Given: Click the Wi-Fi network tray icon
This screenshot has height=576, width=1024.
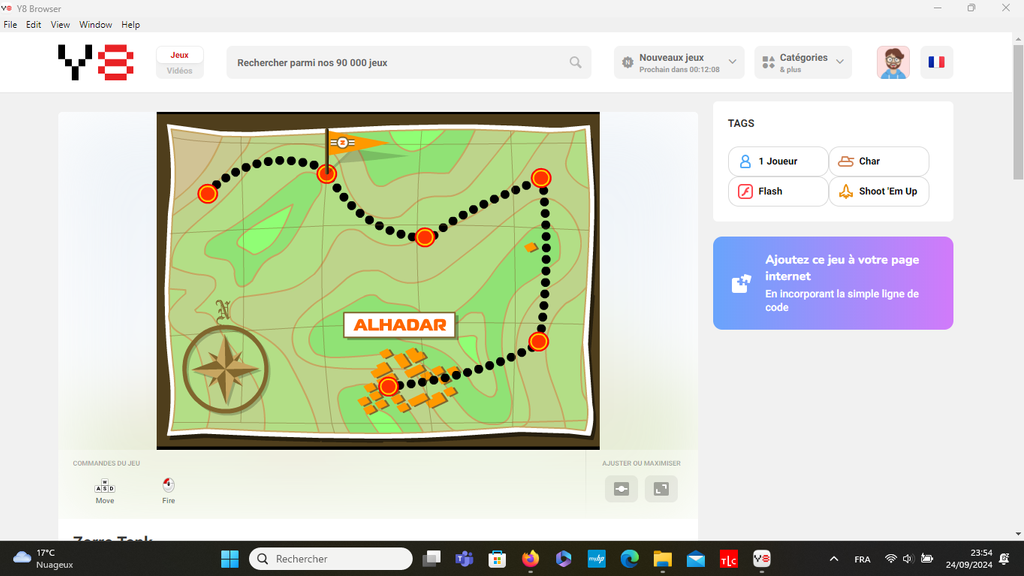Looking at the screenshot, I should coord(890,559).
